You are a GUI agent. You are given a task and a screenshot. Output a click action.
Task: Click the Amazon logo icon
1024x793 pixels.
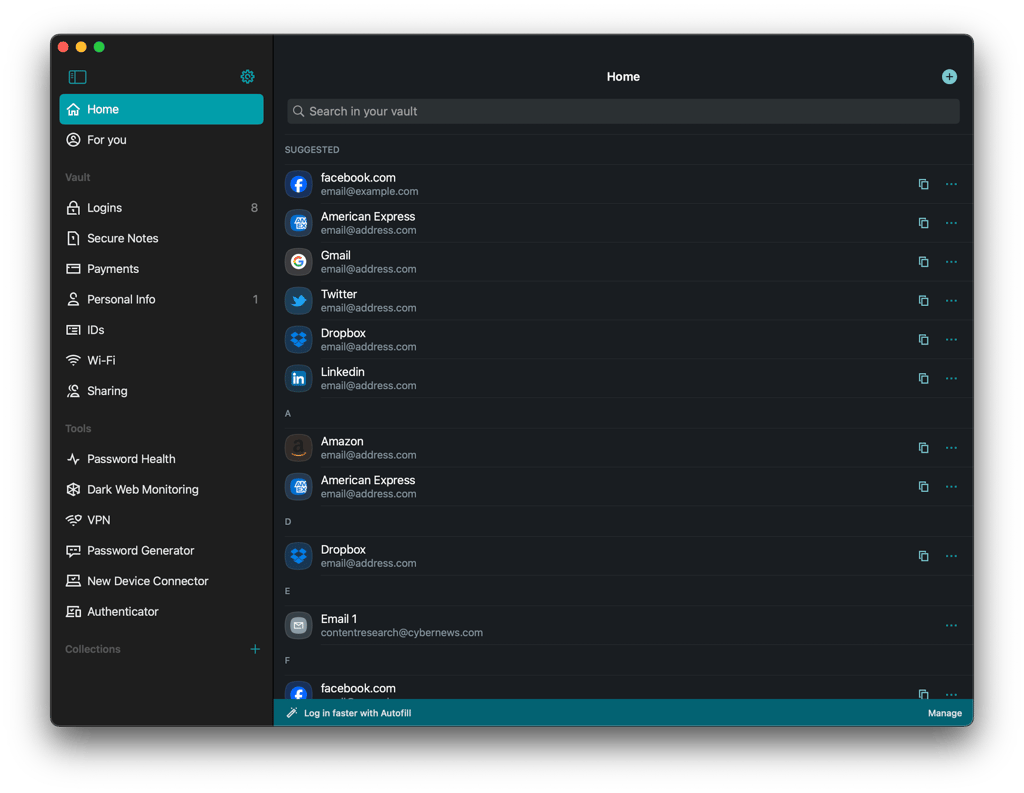click(x=298, y=447)
